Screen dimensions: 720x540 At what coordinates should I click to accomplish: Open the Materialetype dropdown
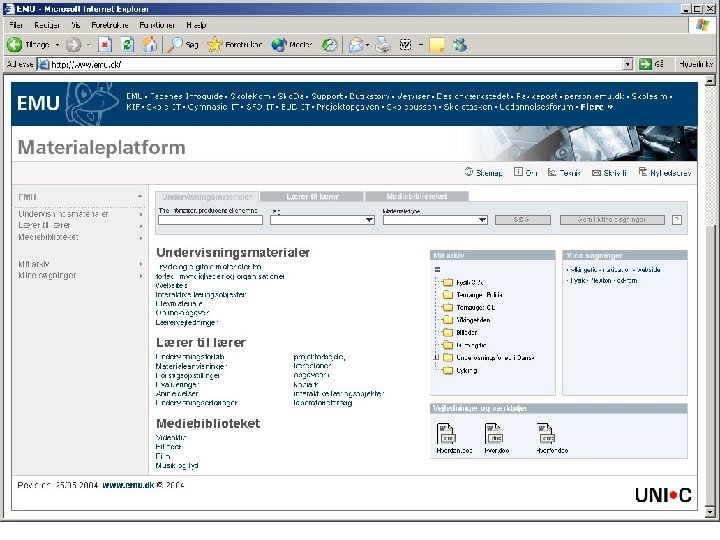(x=434, y=220)
